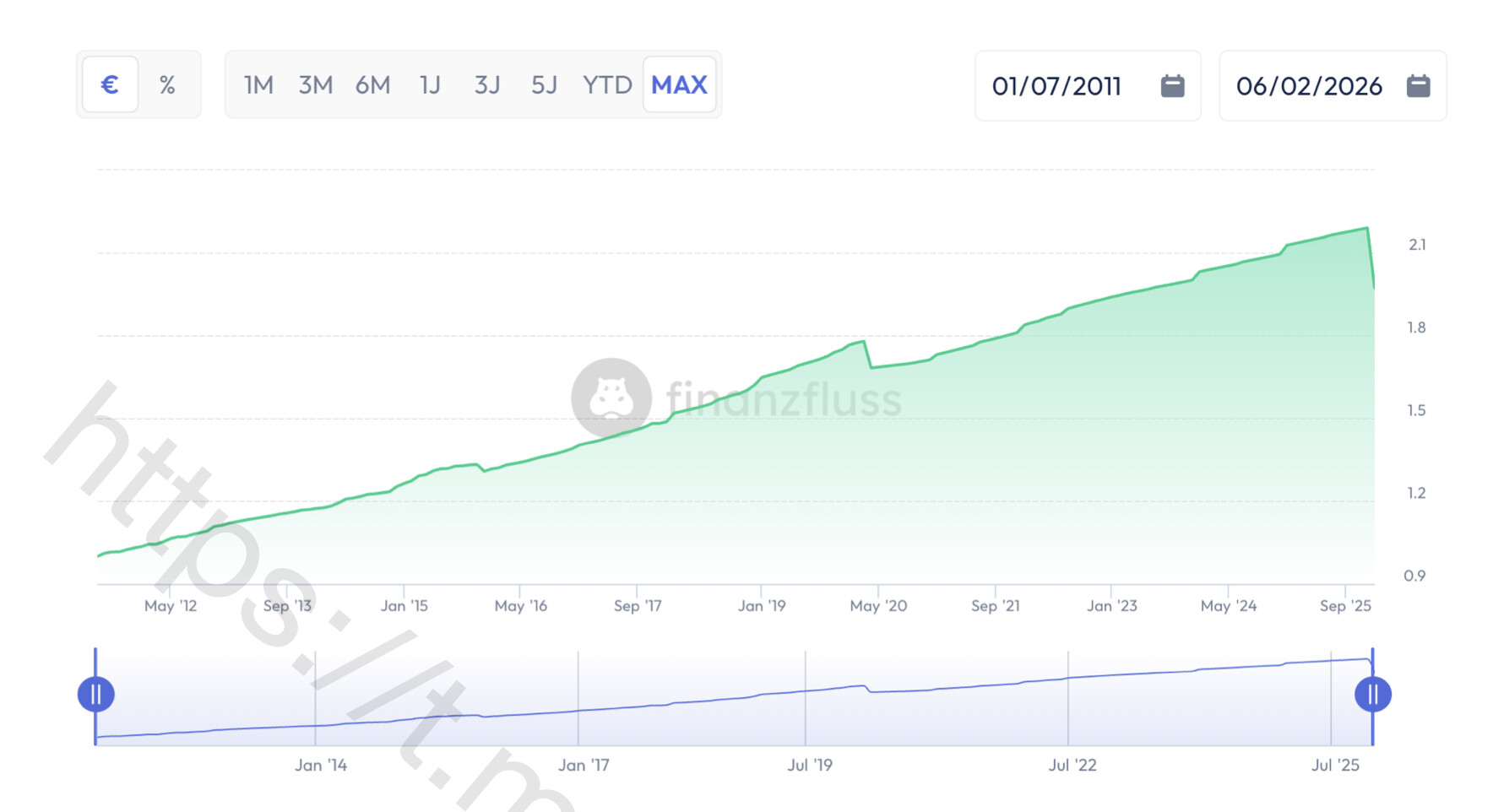Select the 1M time range
Screen dimensions: 1493x812
point(258,85)
